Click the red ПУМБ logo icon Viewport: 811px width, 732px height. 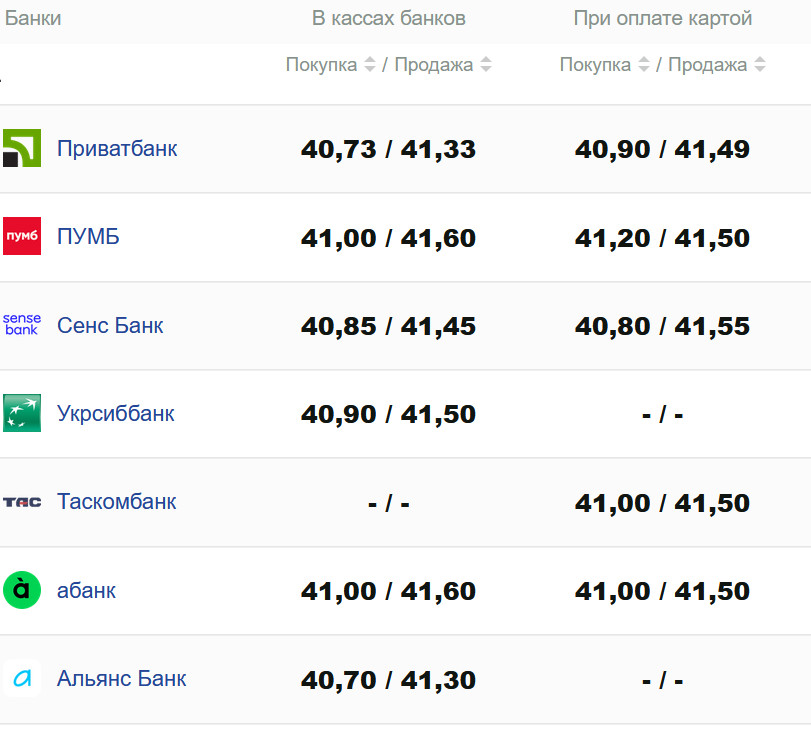pos(22,236)
